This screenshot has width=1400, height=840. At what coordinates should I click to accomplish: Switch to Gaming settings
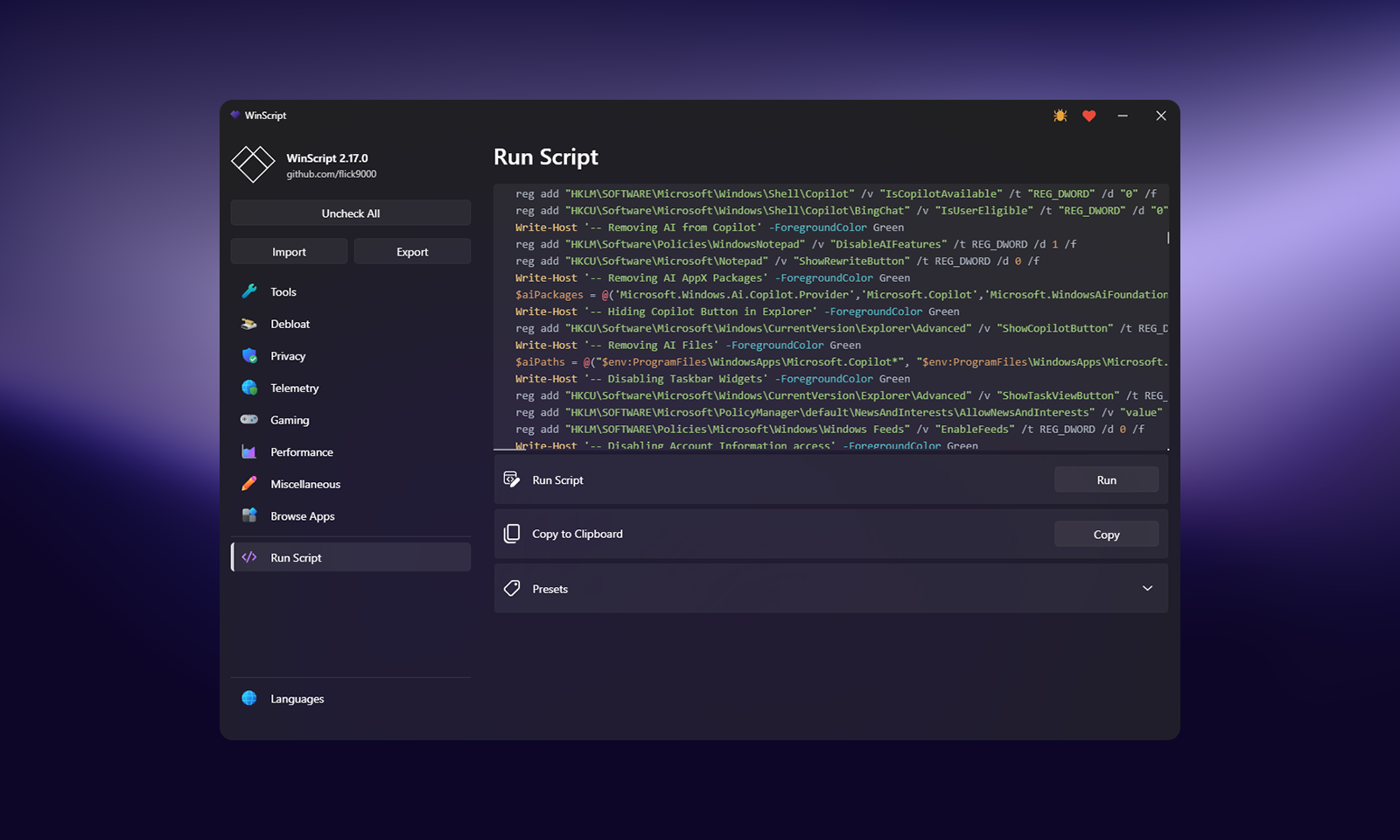click(351, 420)
